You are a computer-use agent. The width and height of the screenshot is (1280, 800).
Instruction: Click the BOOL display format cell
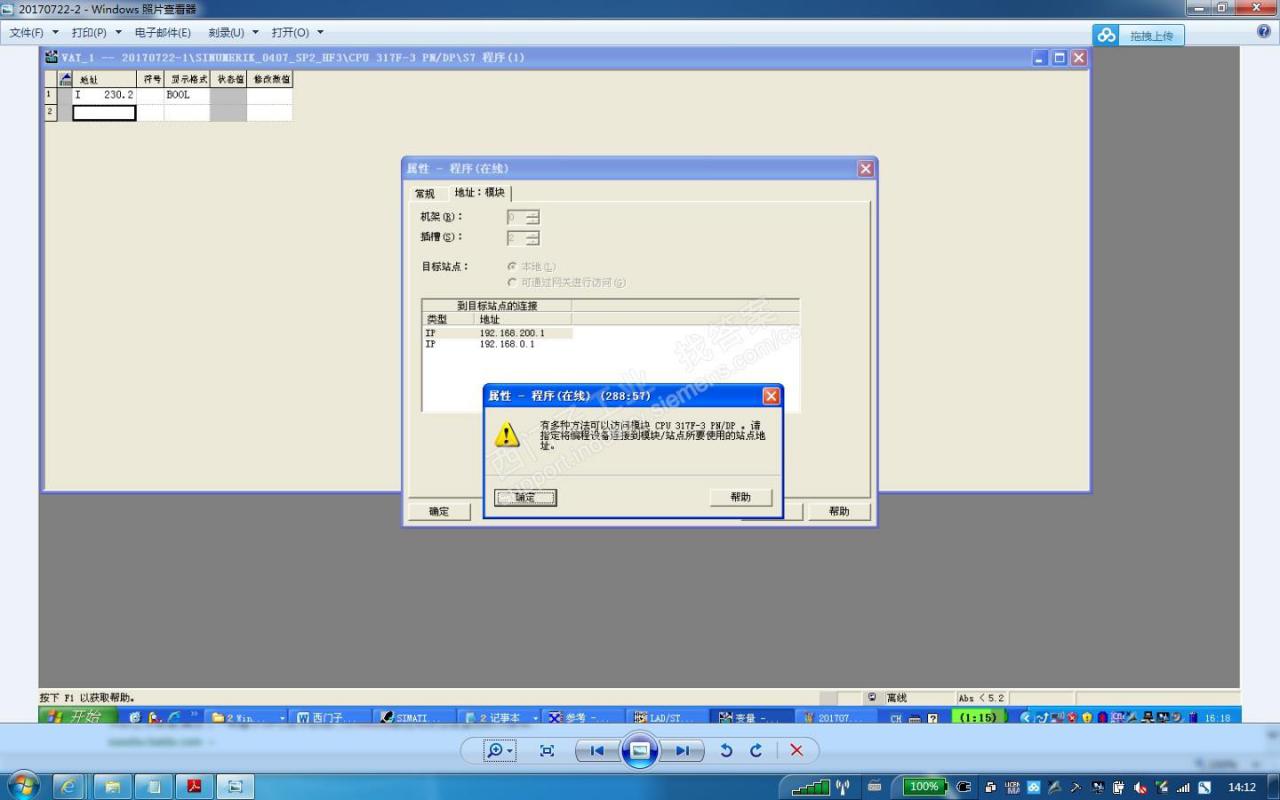187,95
